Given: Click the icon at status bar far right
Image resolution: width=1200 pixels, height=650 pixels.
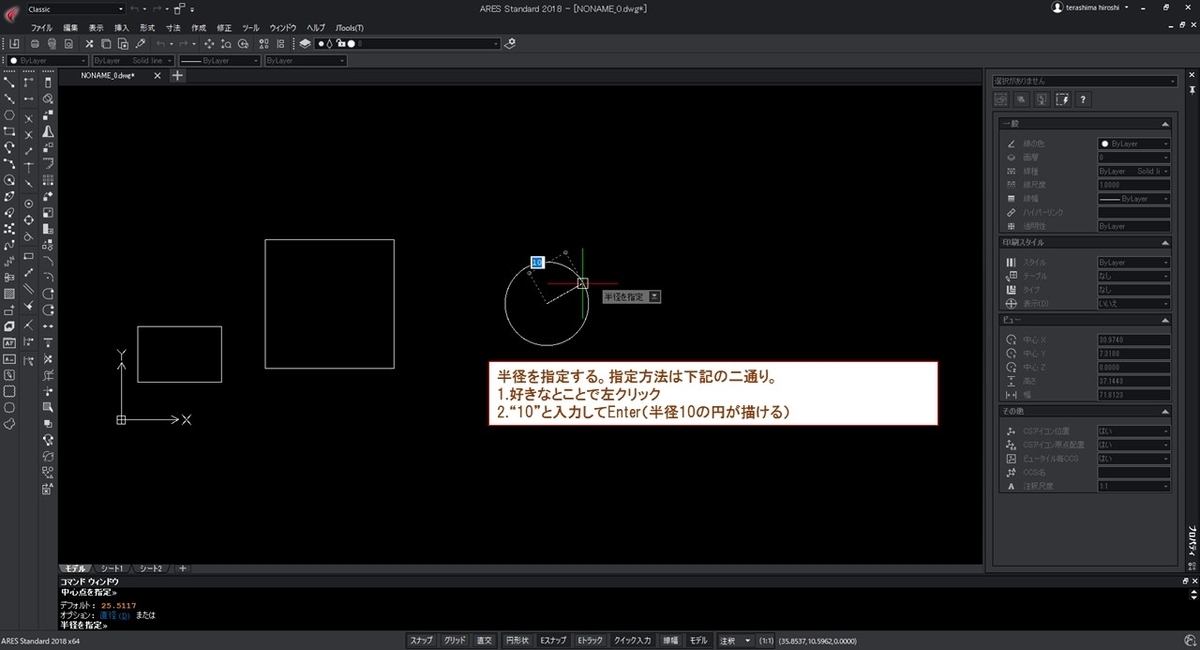Looking at the screenshot, I should pos(1191,640).
